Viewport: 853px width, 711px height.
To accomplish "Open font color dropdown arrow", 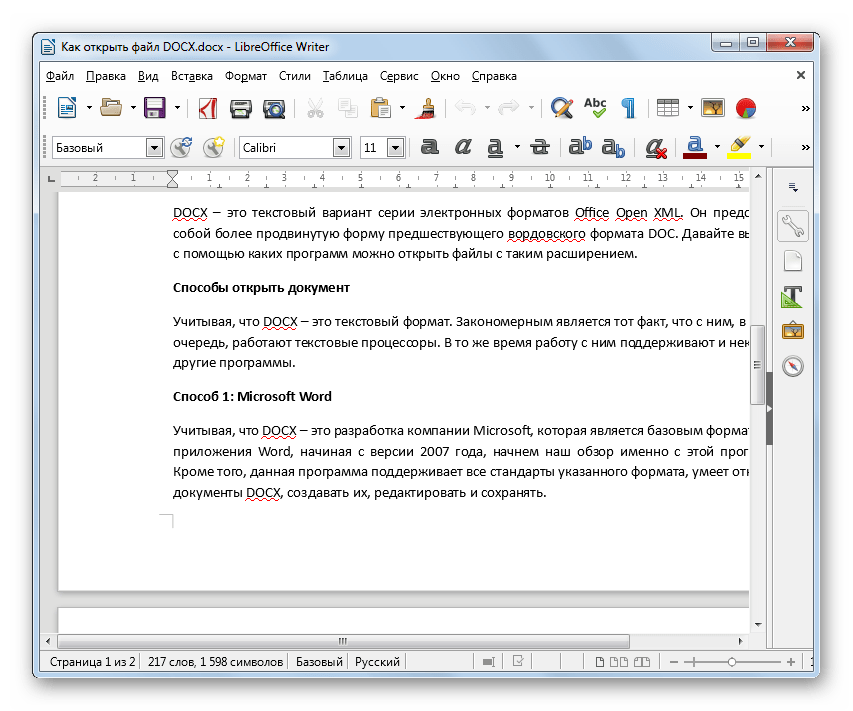I will pyautogui.click(x=718, y=147).
